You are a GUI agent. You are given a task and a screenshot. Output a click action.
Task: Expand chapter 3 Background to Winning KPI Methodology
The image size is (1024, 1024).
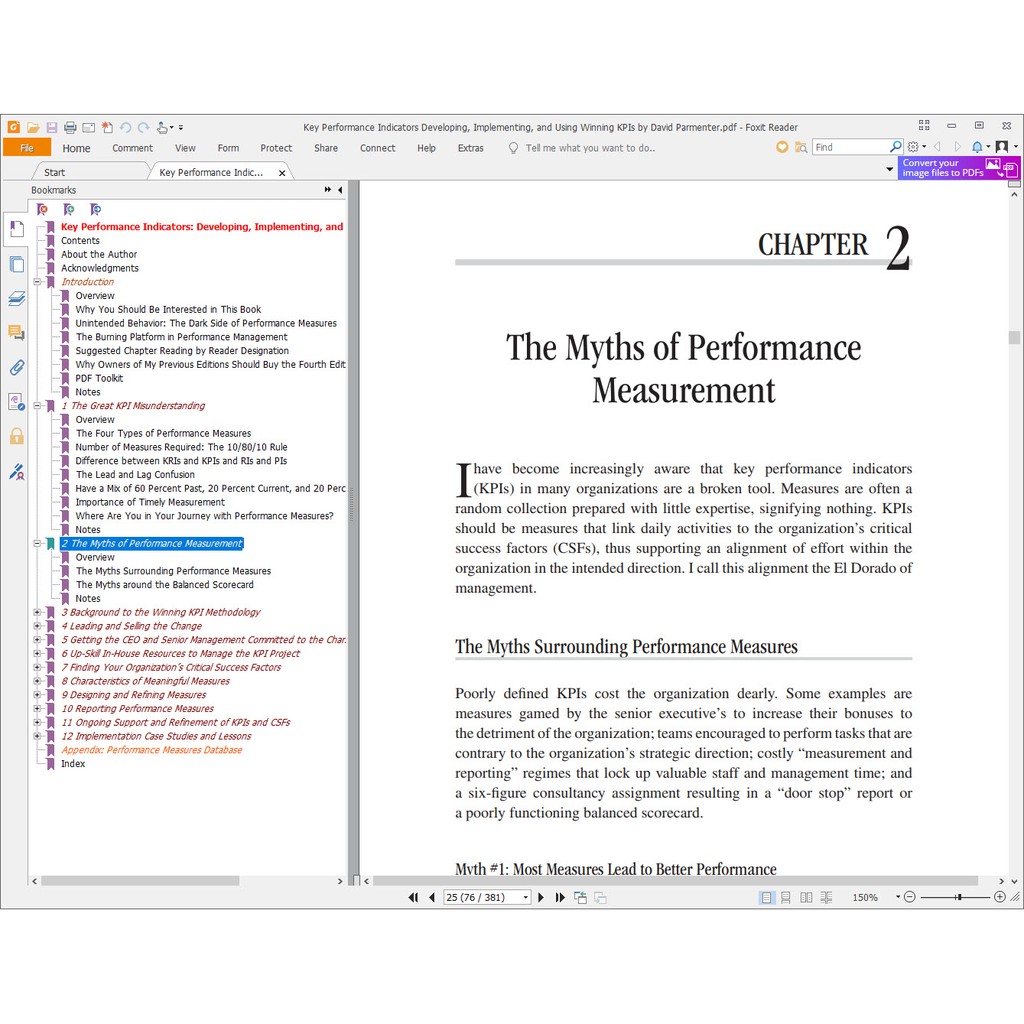click(x=37, y=612)
